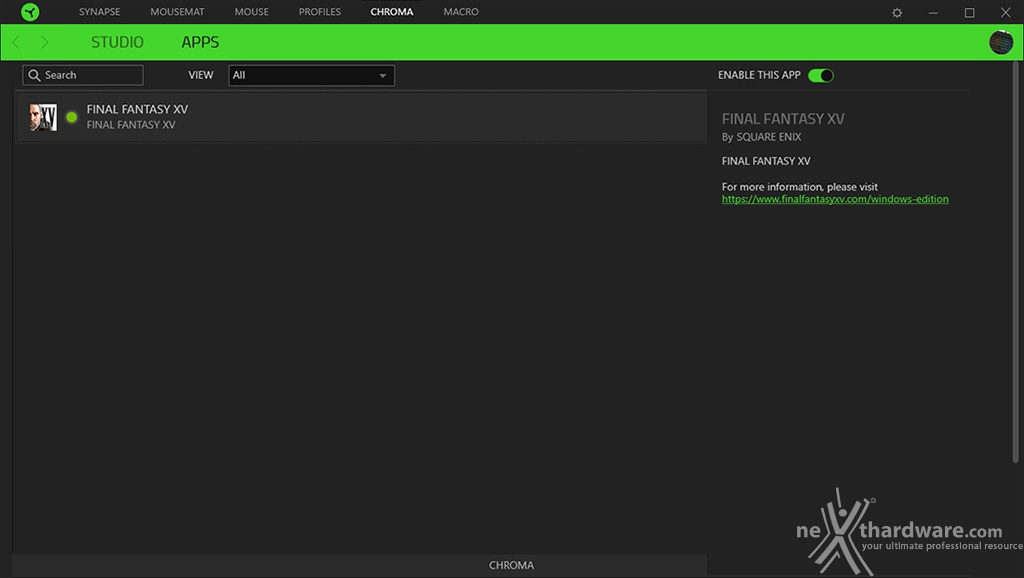Switch to Mouse tab
Screen dimensions: 1024x578
pos(251,12)
